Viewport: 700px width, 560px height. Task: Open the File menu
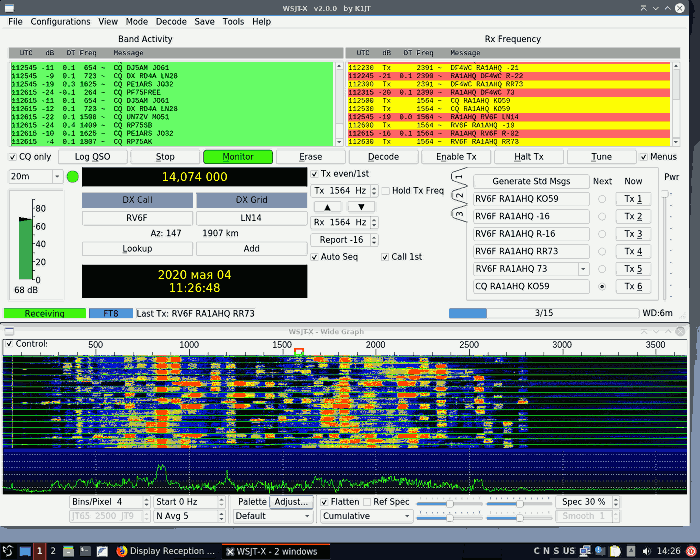pyautogui.click(x=15, y=21)
